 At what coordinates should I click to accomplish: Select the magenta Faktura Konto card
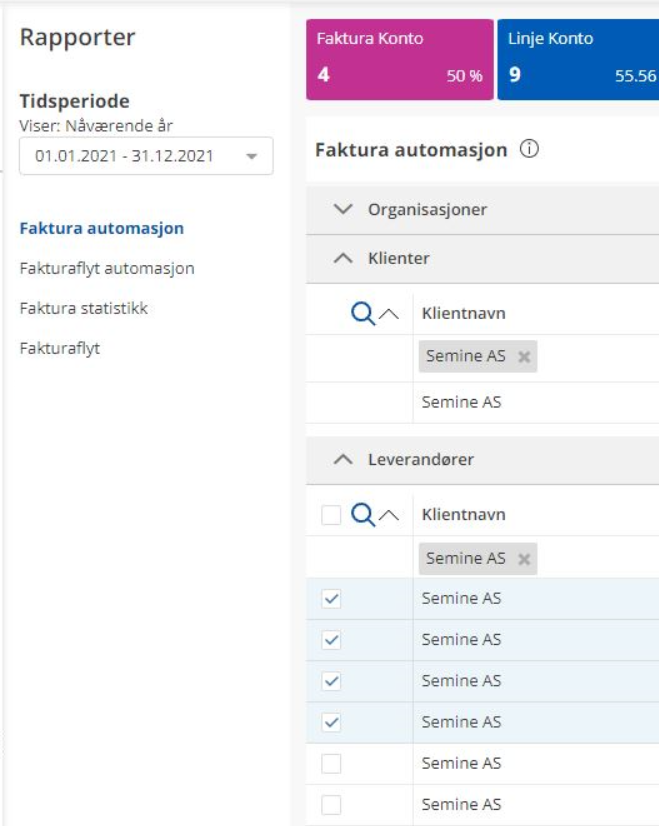pyautogui.click(x=399, y=59)
